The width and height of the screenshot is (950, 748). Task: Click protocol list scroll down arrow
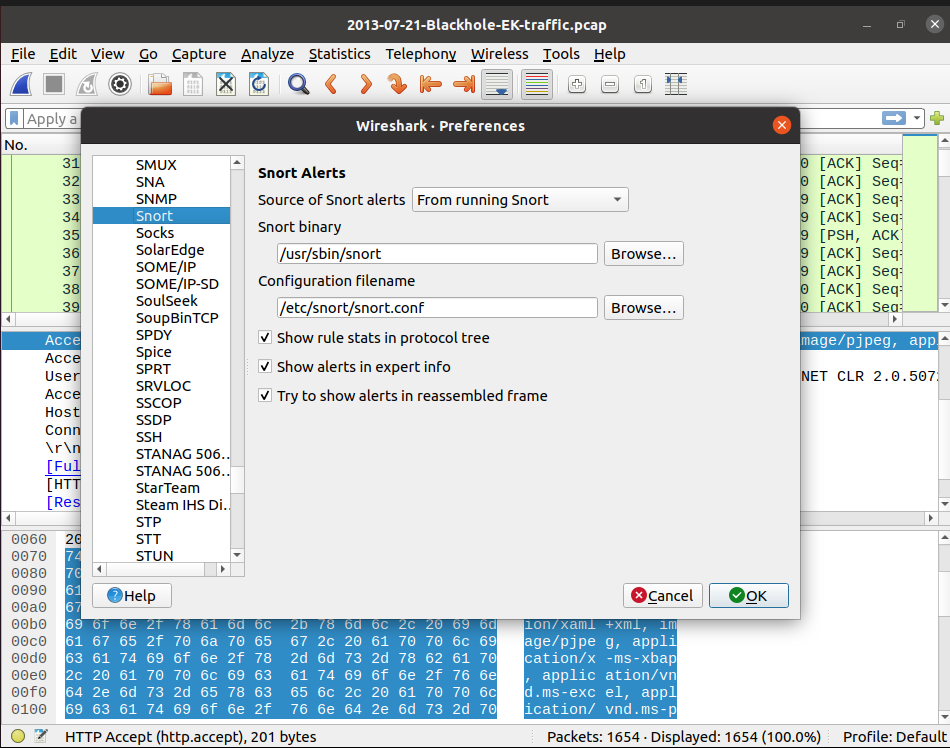238,555
